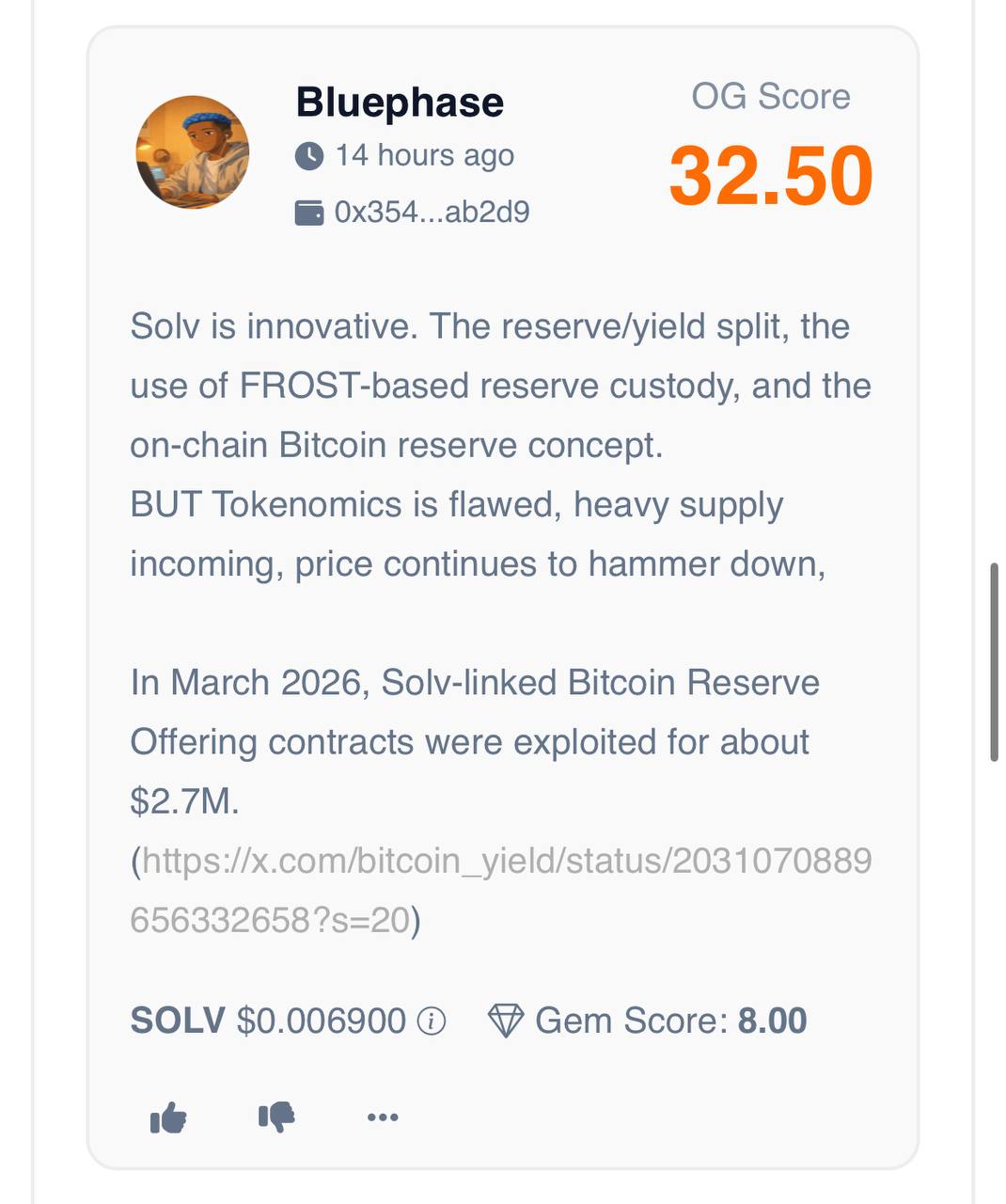This screenshot has width=1006, height=1204.
Task: Click the info icon beside the SOLV price
Action: point(431,1022)
